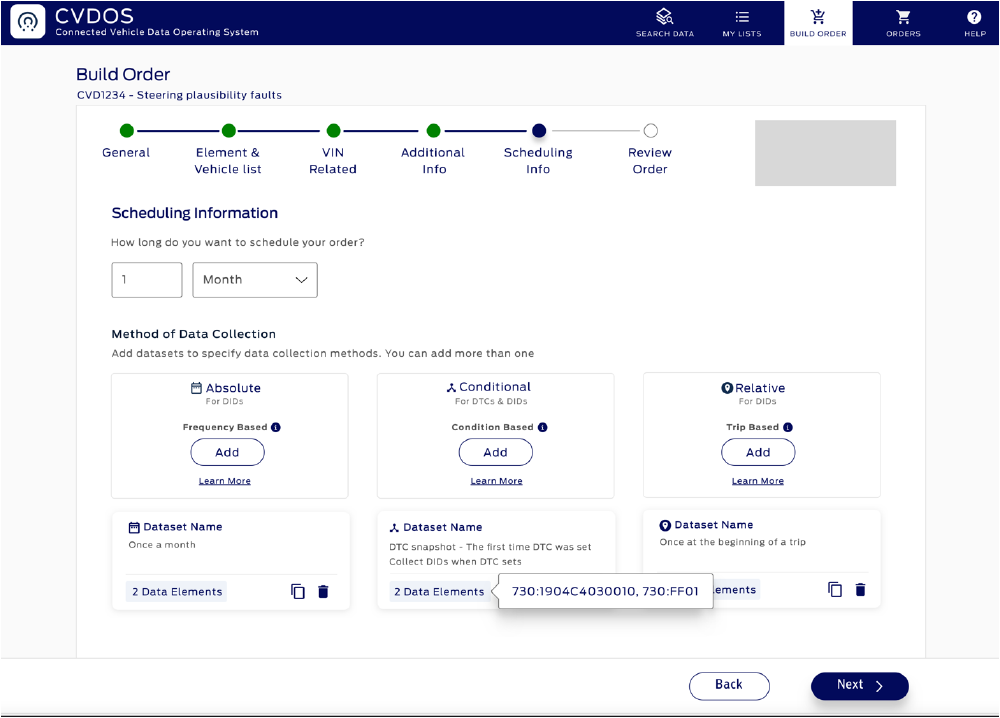Proceed with the Next button
This screenshot has height=718, width=1000.
[860, 685]
